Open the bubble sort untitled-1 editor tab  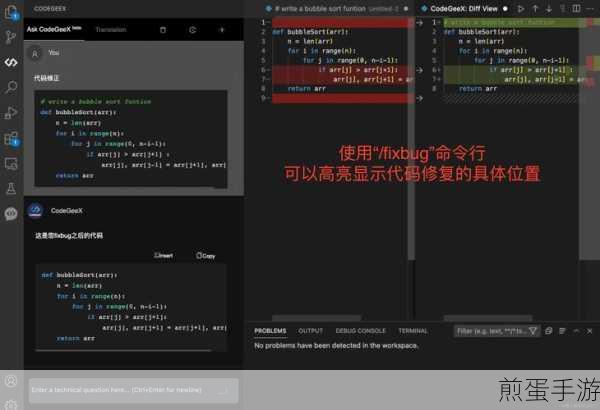(337, 8)
